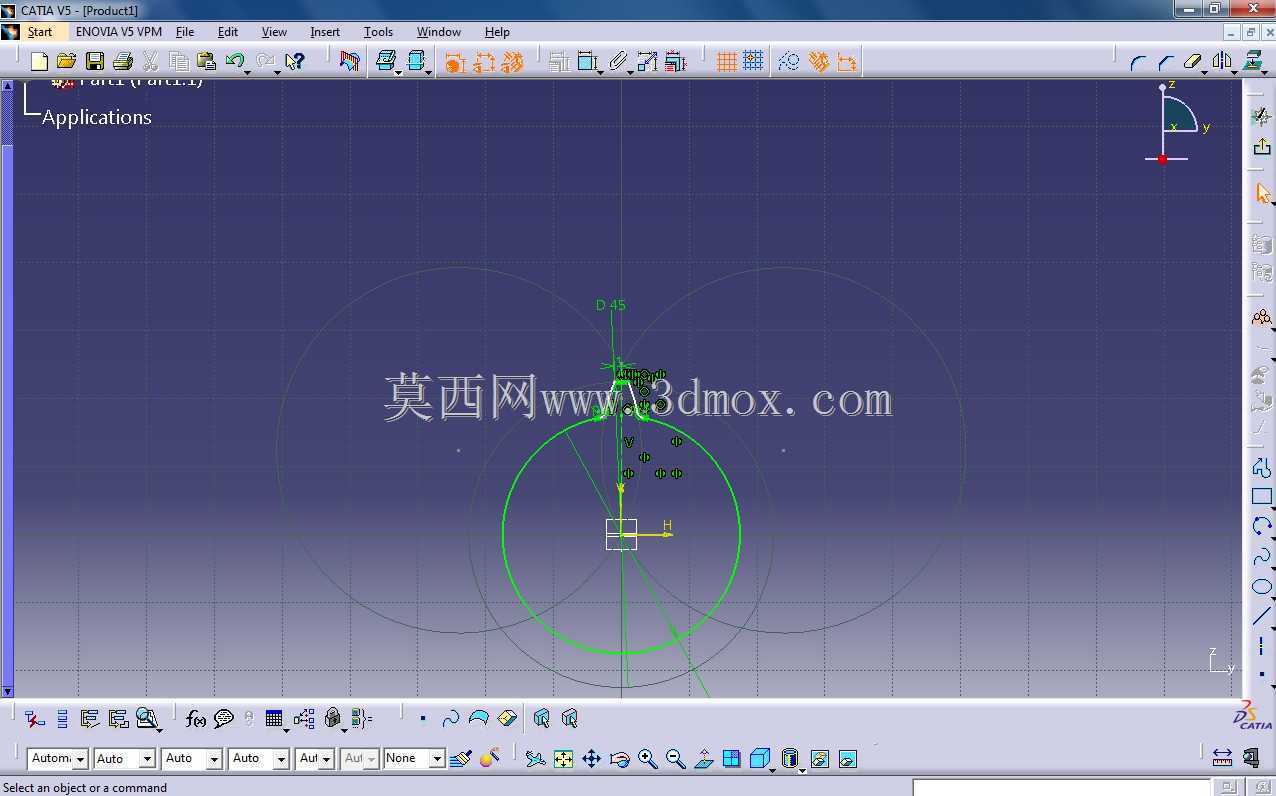Viewport: 1276px width, 796px height.
Task: Open the Window menu
Action: pos(439,32)
